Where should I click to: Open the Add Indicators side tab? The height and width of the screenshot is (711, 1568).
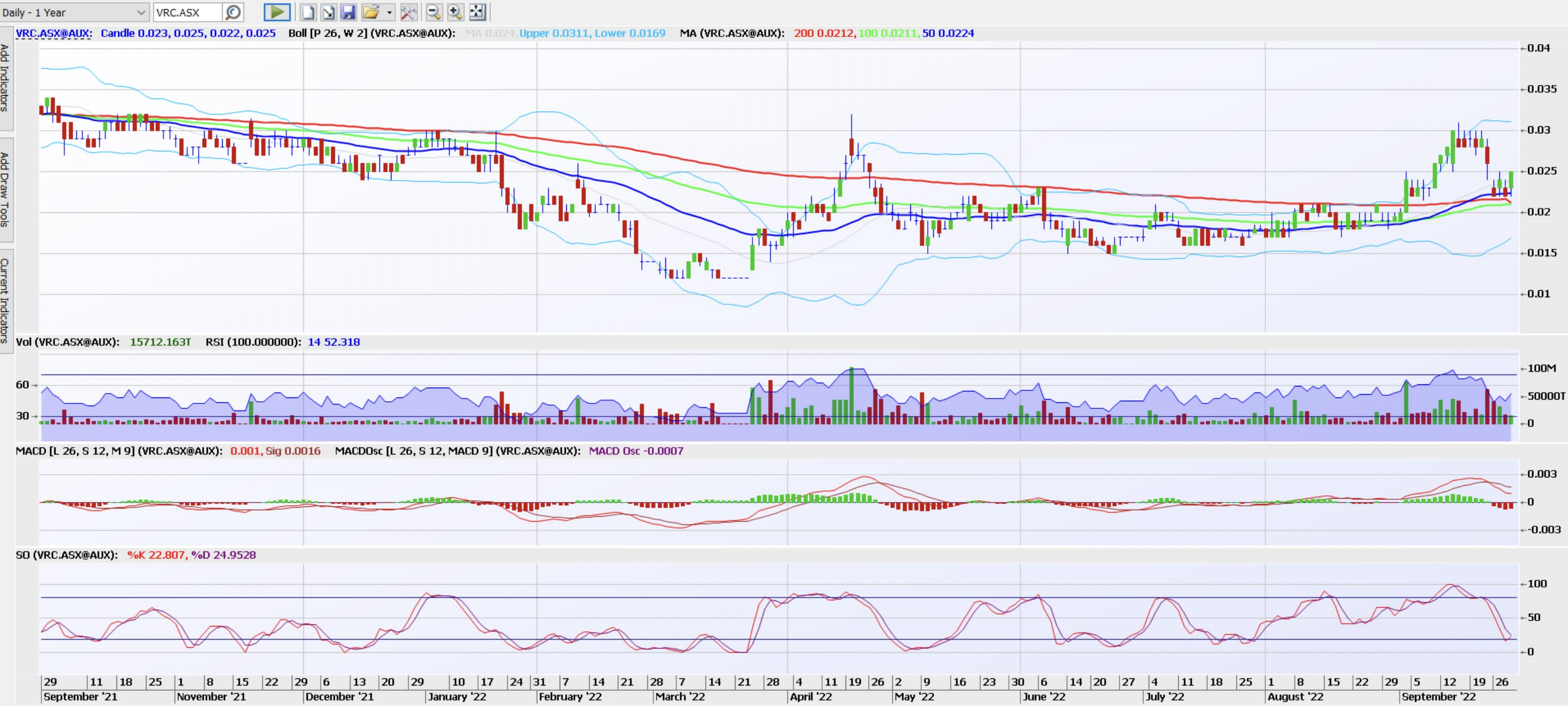click(x=5, y=78)
